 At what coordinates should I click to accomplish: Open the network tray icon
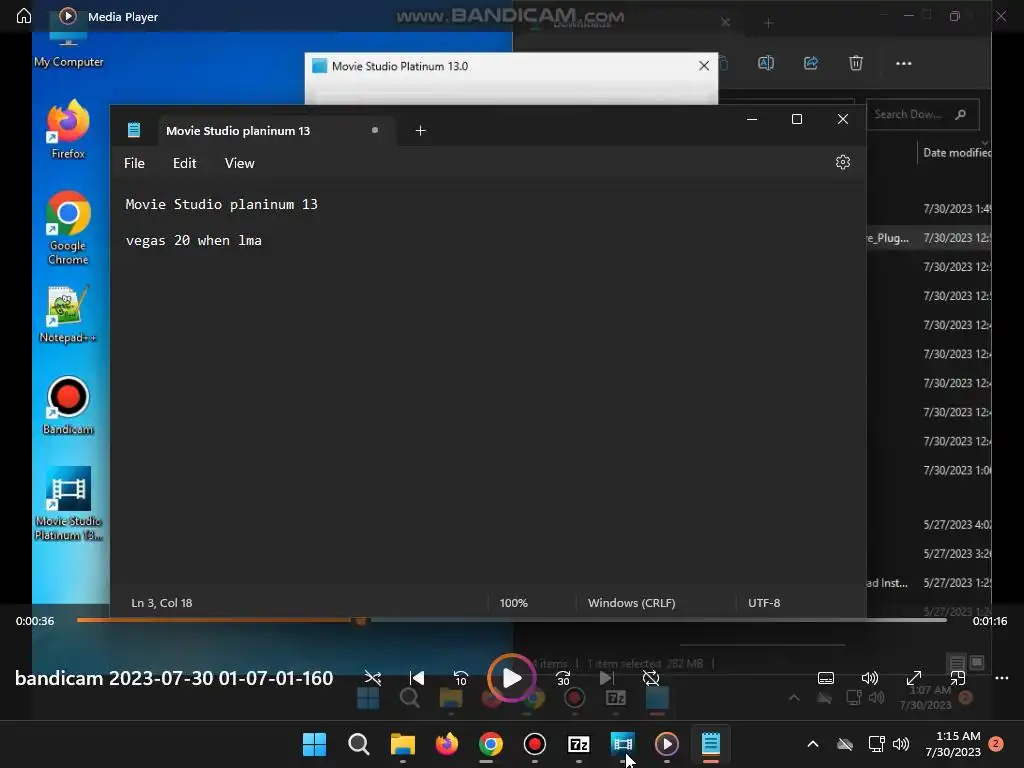876,744
